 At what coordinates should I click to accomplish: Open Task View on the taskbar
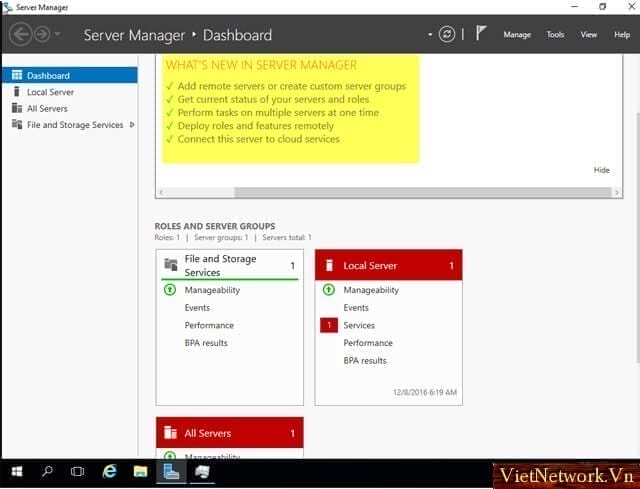(77, 472)
